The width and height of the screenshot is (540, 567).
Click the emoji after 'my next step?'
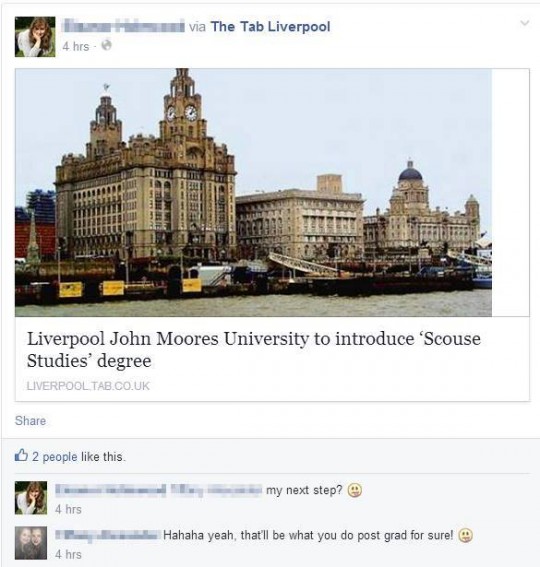[354, 491]
